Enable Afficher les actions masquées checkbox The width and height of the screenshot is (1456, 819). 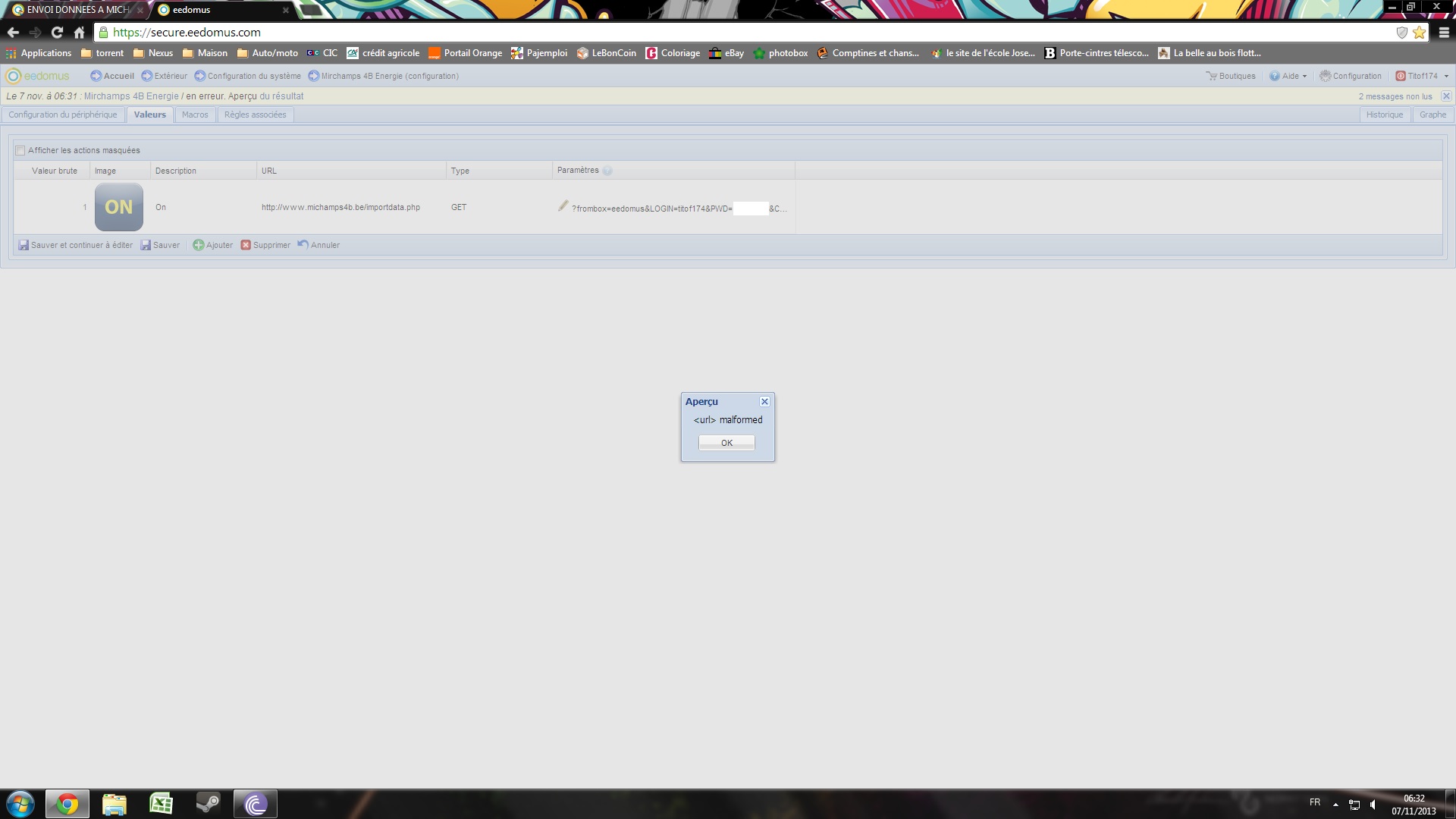pyautogui.click(x=20, y=150)
